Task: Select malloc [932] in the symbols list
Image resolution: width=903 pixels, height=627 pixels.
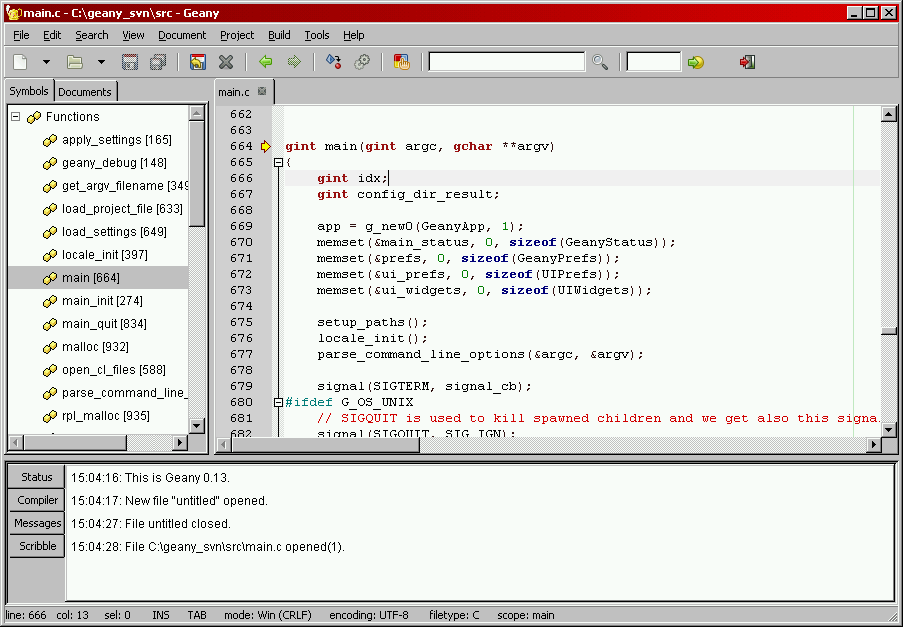Action: pyautogui.click(x=96, y=347)
